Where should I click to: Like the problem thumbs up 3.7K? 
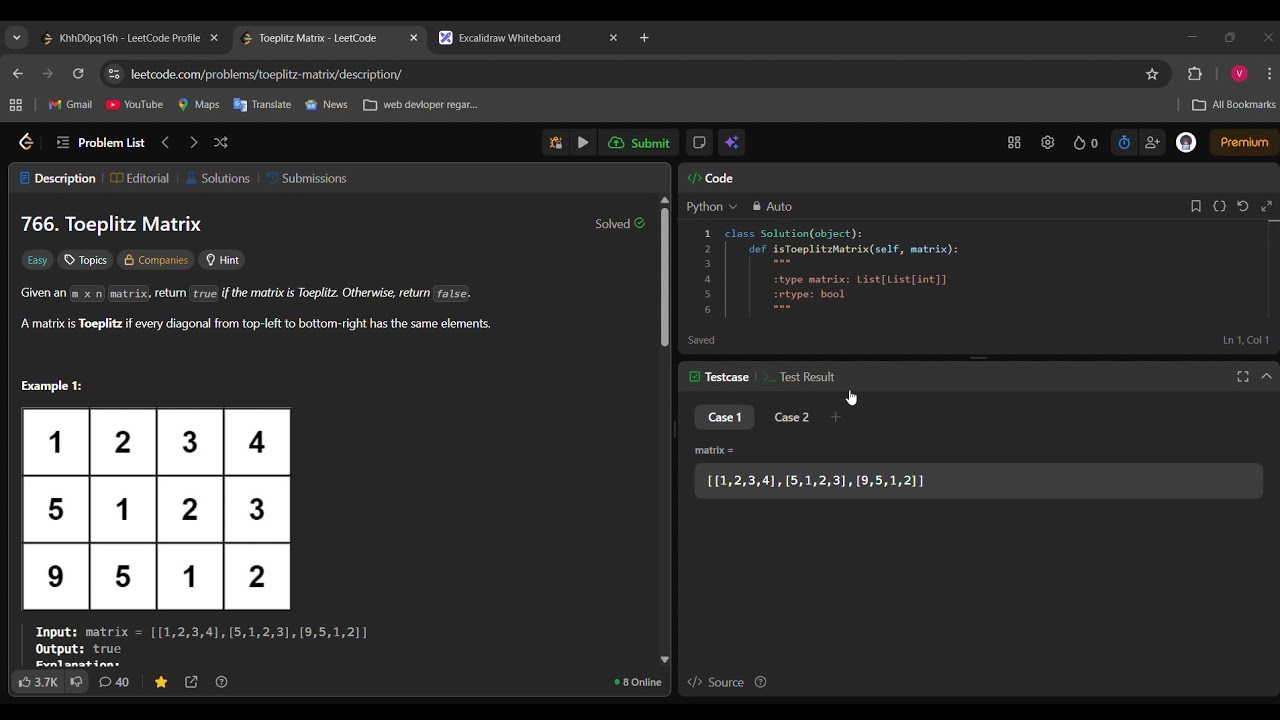pos(38,682)
